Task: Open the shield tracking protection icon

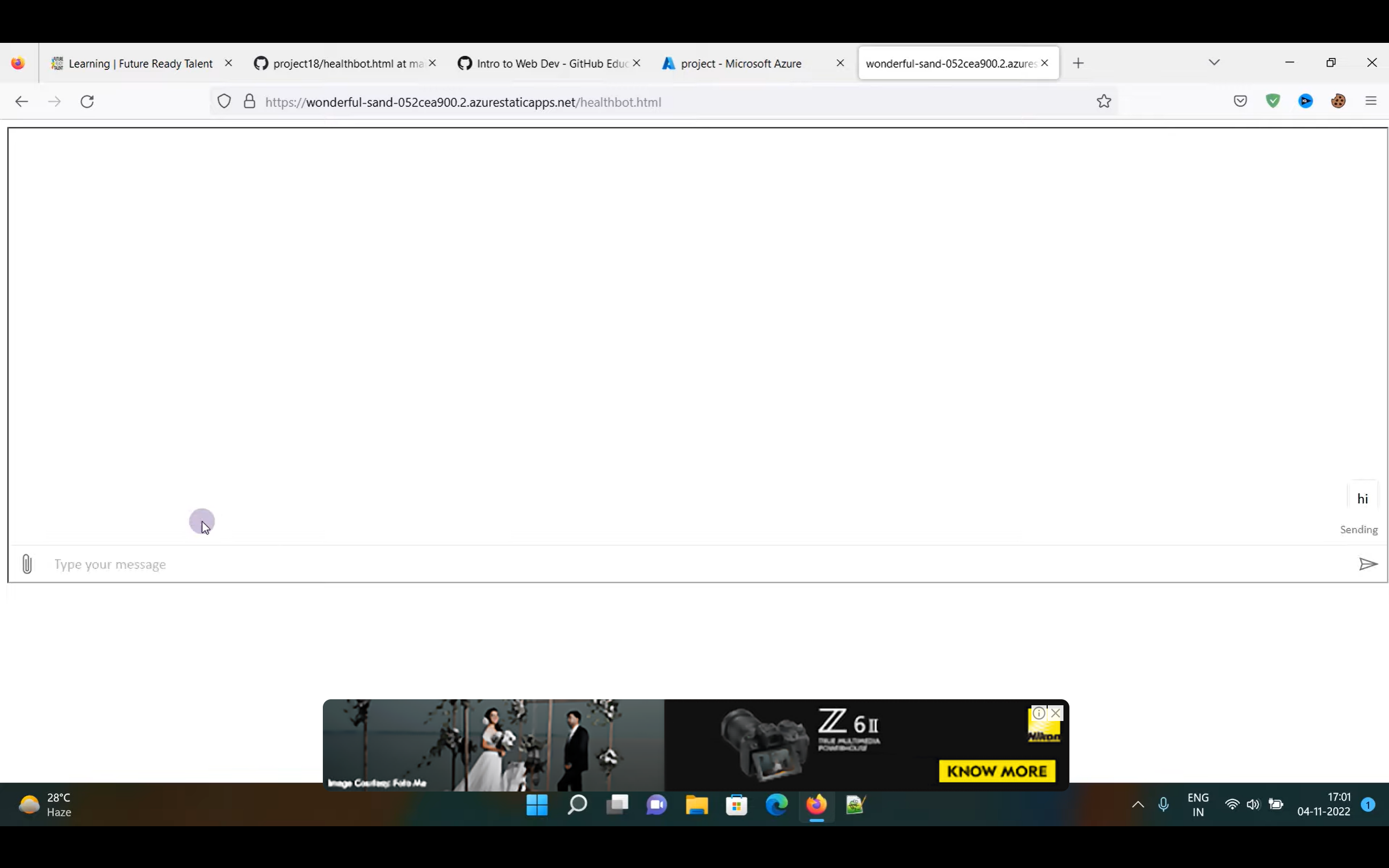Action: pos(224,101)
